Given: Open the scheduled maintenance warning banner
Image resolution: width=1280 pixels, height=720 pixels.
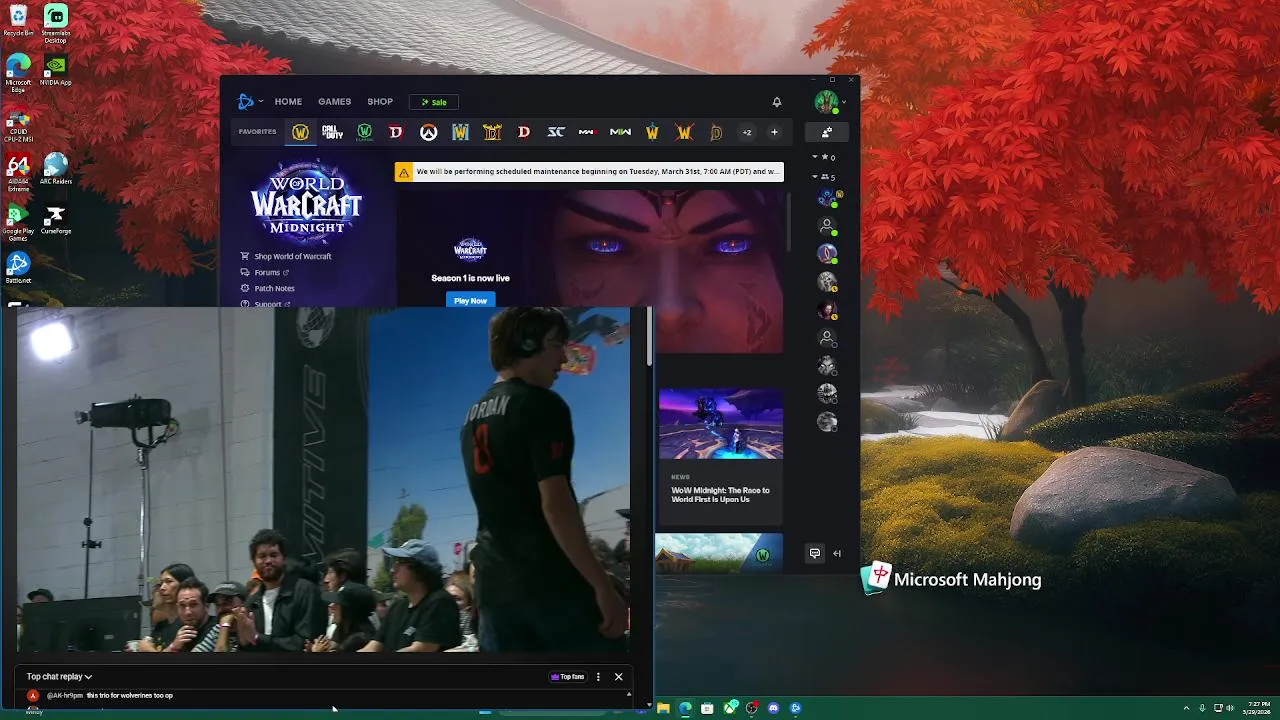Looking at the screenshot, I should click(589, 172).
